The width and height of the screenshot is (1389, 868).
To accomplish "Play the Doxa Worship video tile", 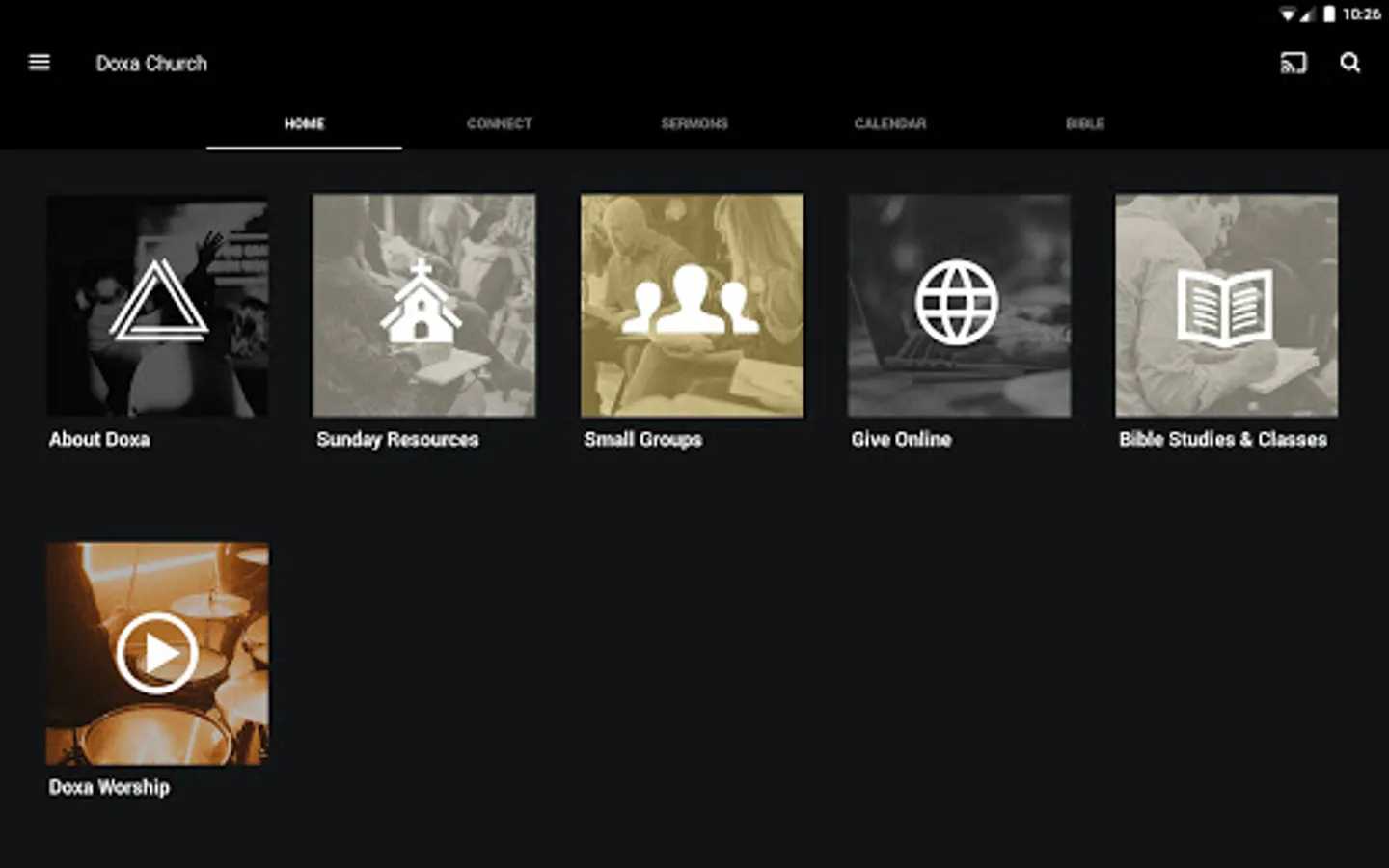I will tap(158, 654).
